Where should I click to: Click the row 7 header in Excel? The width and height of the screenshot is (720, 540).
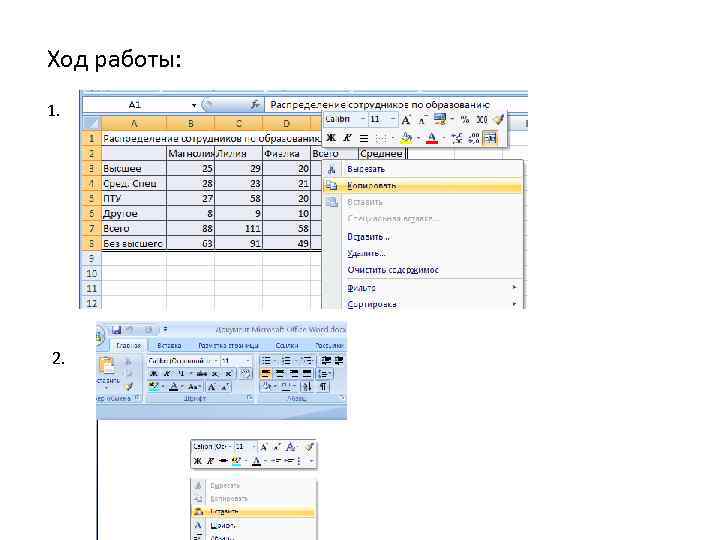click(91, 228)
